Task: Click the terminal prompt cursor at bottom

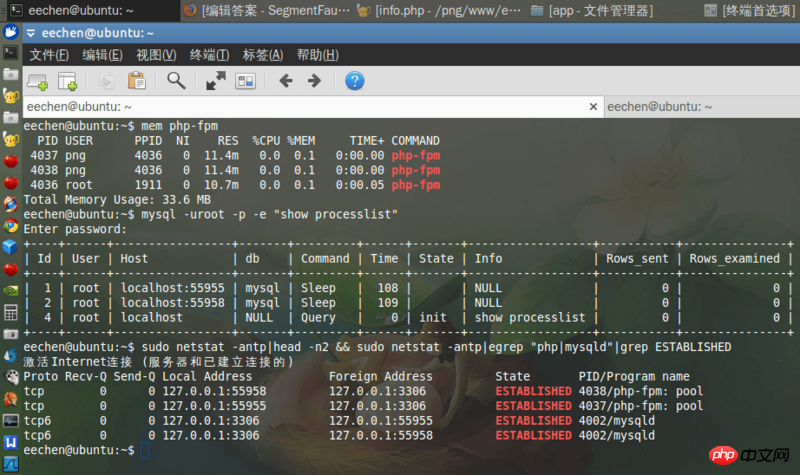Action: pos(144,451)
